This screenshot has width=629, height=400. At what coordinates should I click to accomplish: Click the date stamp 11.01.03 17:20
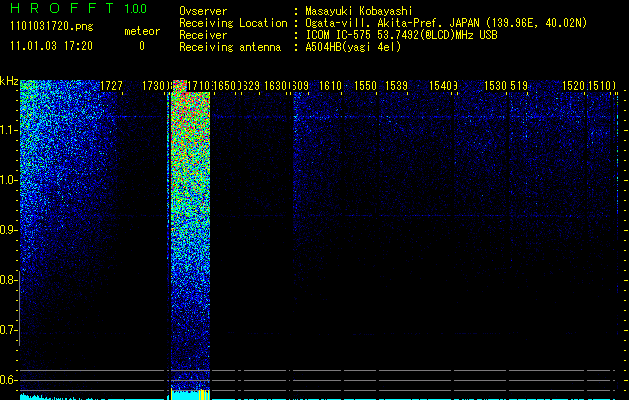click(51, 46)
